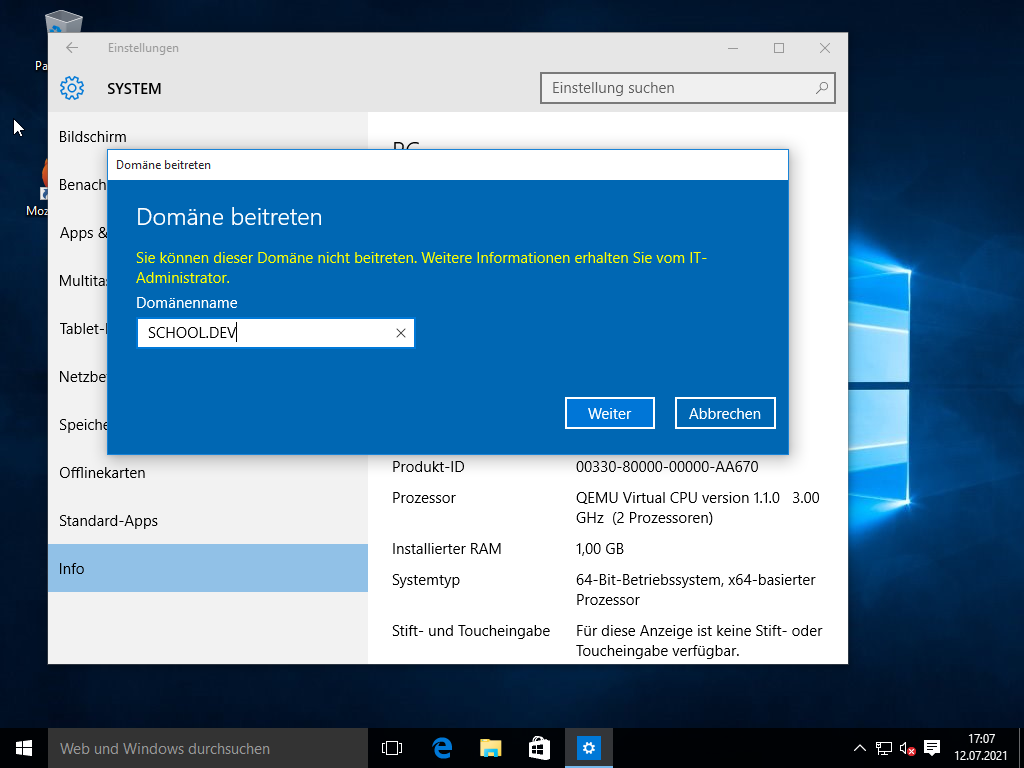Click the Weiter button
1024x768 pixels.
pos(609,413)
